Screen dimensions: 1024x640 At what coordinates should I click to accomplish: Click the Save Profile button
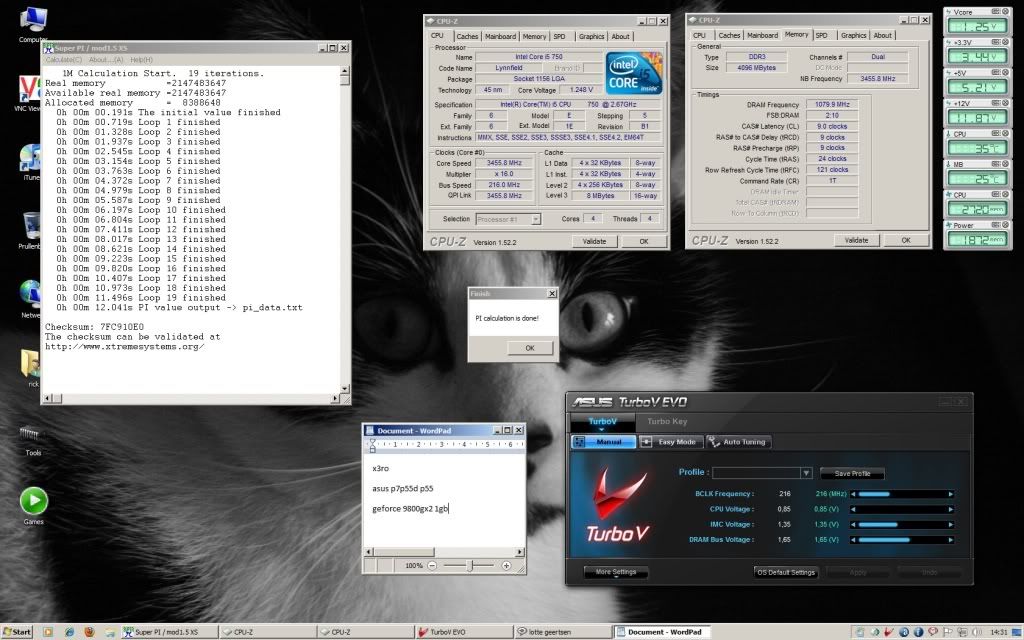[852, 473]
